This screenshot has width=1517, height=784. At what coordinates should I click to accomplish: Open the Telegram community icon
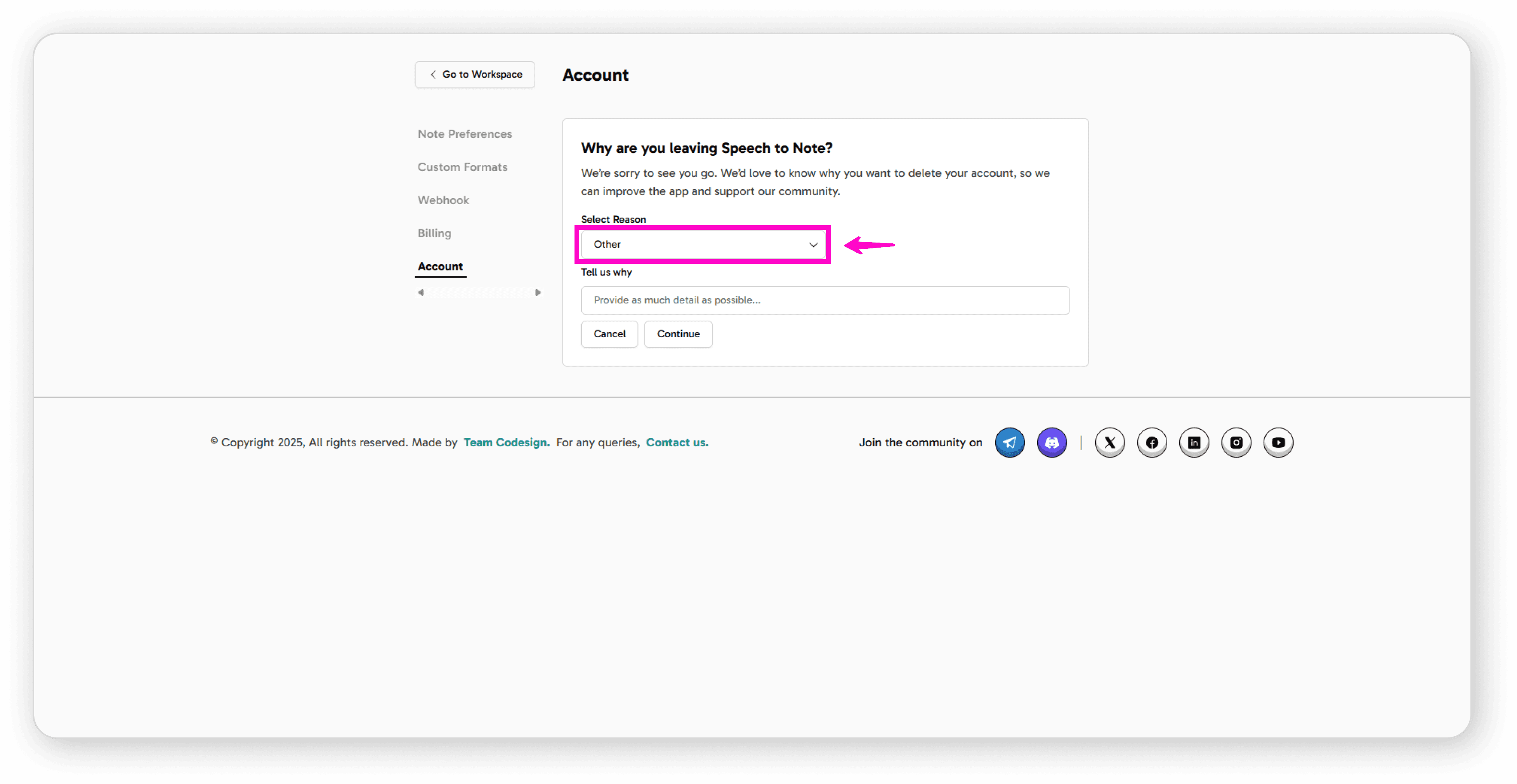[1009, 442]
